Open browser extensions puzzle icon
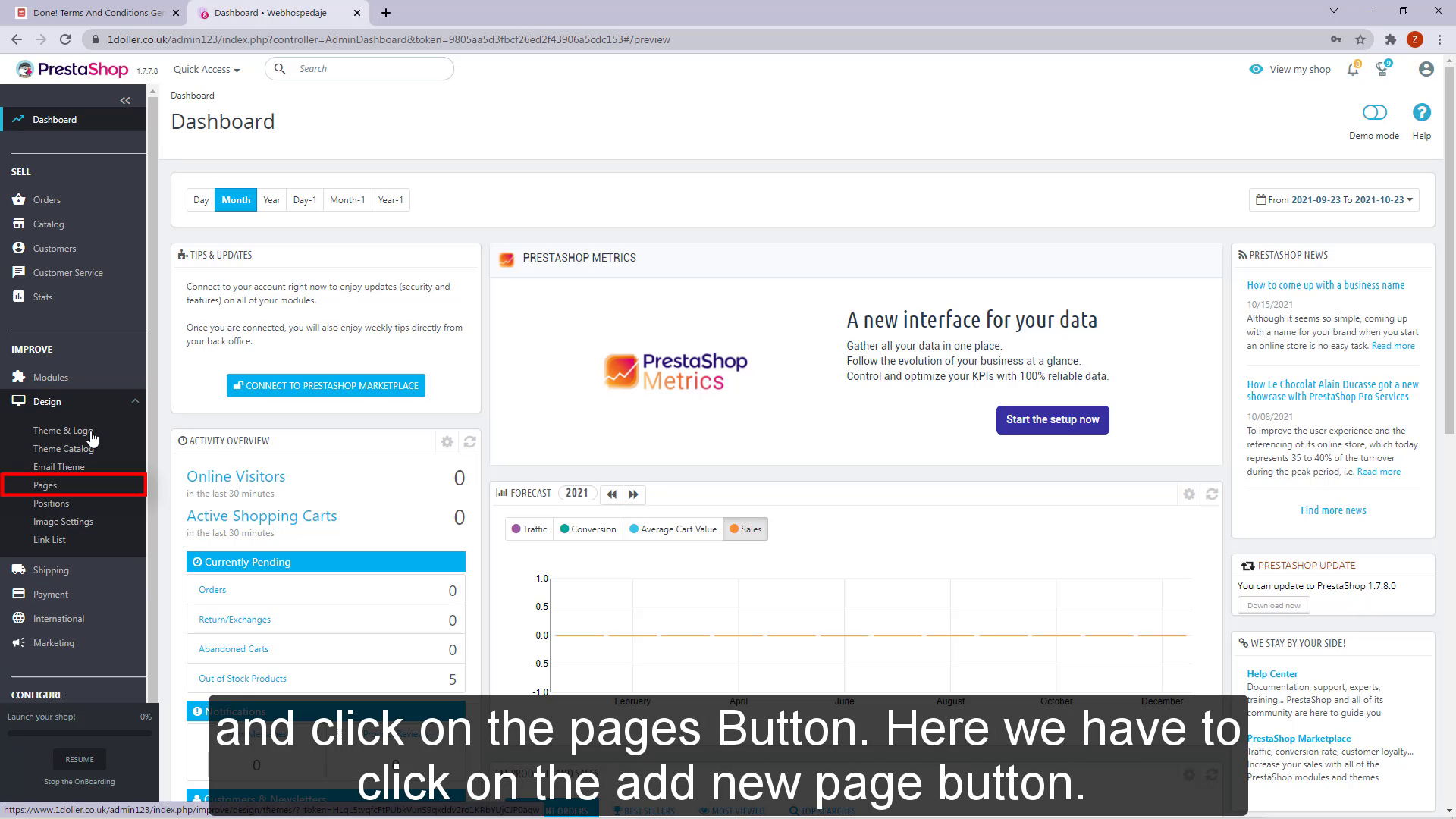Image resolution: width=1456 pixels, height=819 pixels. click(x=1390, y=39)
